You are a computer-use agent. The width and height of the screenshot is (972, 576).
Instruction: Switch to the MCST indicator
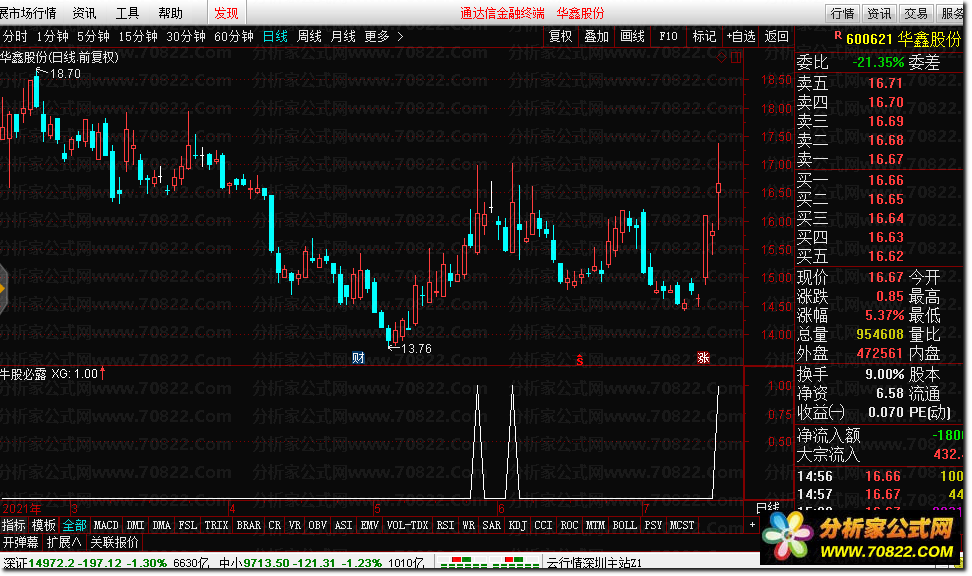(x=682, y=525)
